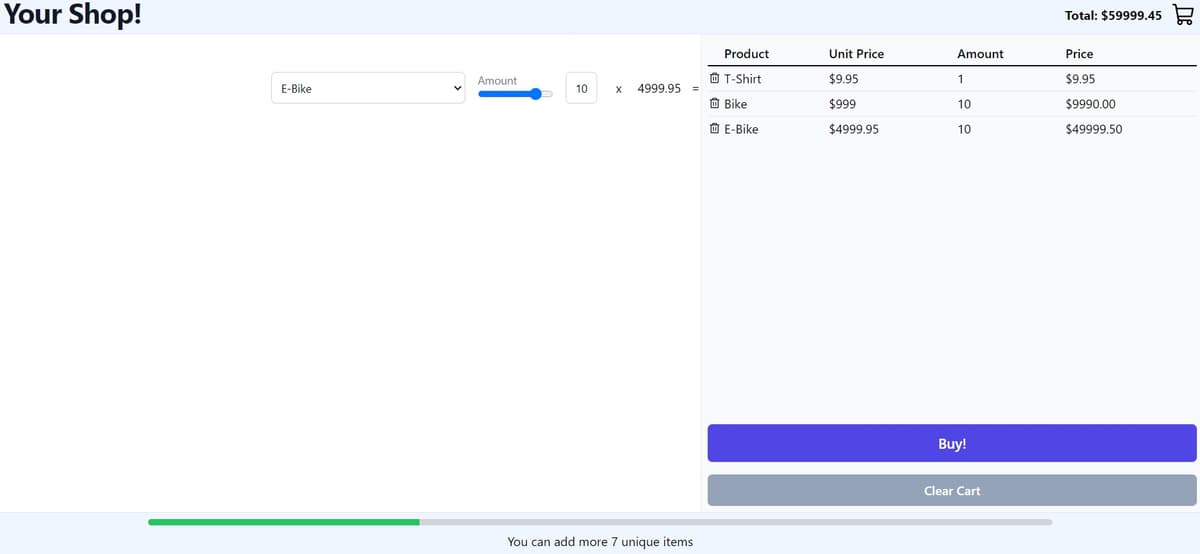Select the T-Shirt product name cell
Image resolution: width=1200 pixels, height=554 pixels.
click(x=742, y=79)
